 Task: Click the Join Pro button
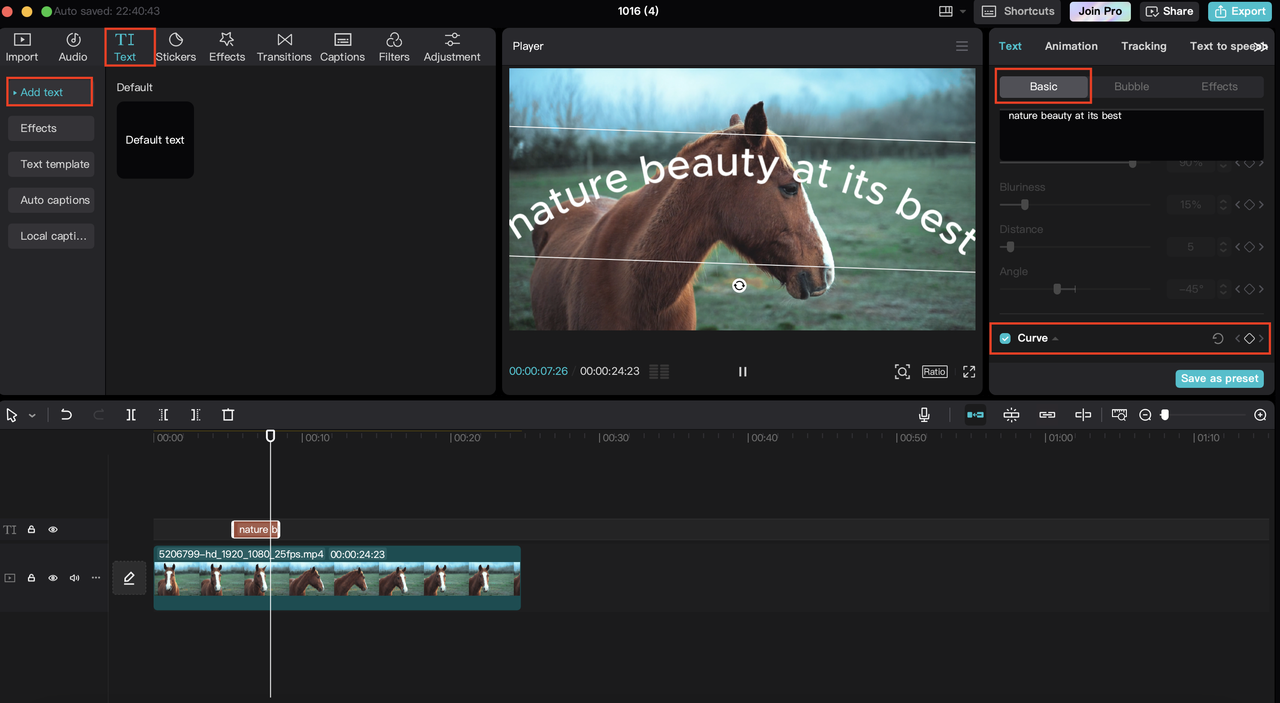coord(1100,11)
